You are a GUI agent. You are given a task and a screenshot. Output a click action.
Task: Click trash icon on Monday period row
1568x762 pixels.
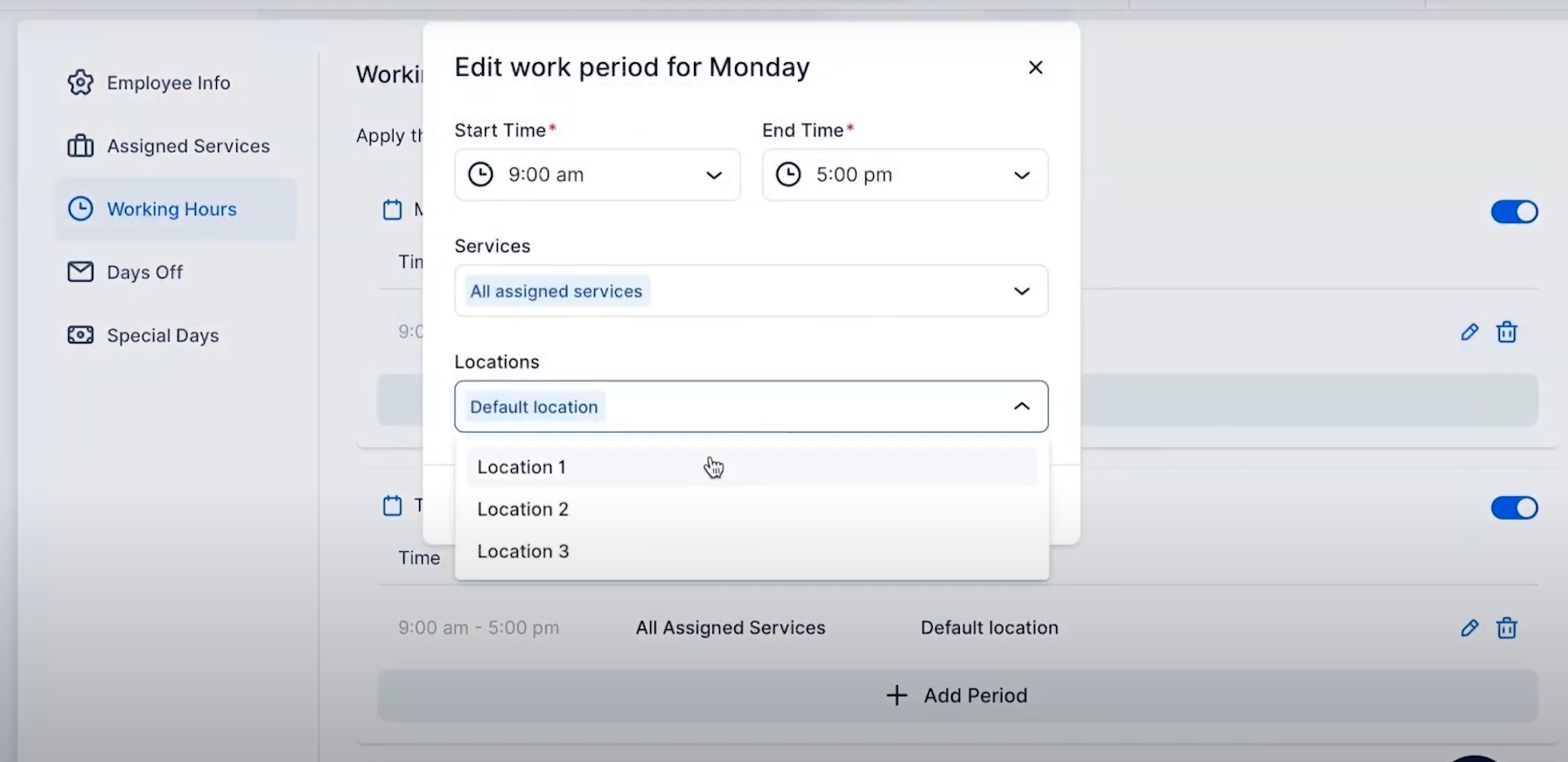(1507, 332)
